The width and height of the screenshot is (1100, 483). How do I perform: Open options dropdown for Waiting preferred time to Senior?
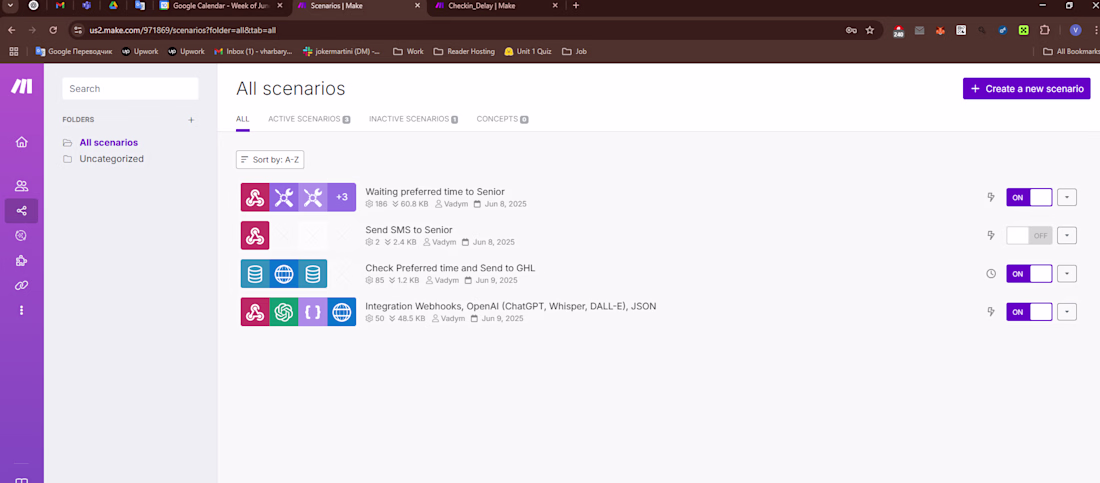[x=1066, y=197]
